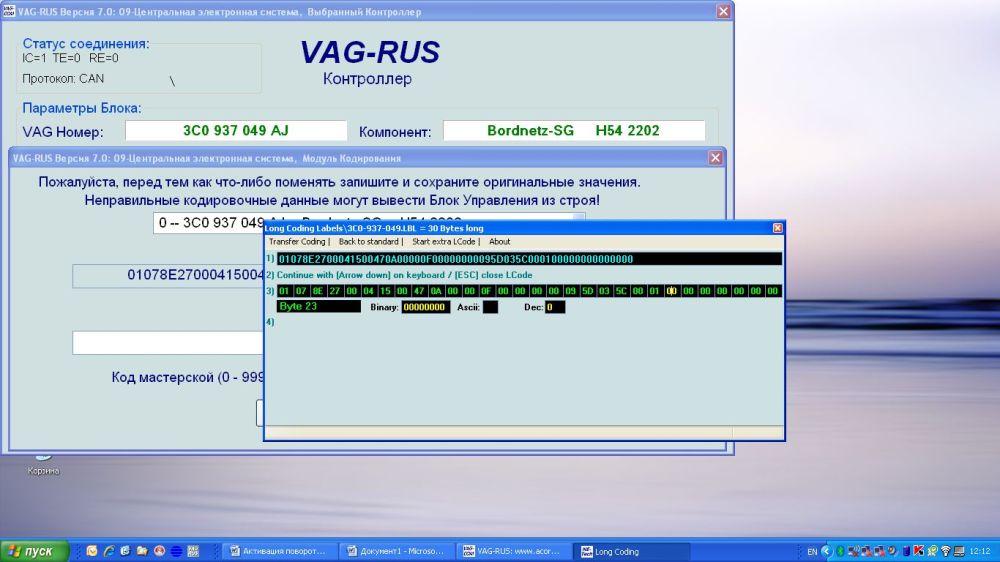Open the About menu
This screenshot has height=562, width=1000.
point(500,242)
